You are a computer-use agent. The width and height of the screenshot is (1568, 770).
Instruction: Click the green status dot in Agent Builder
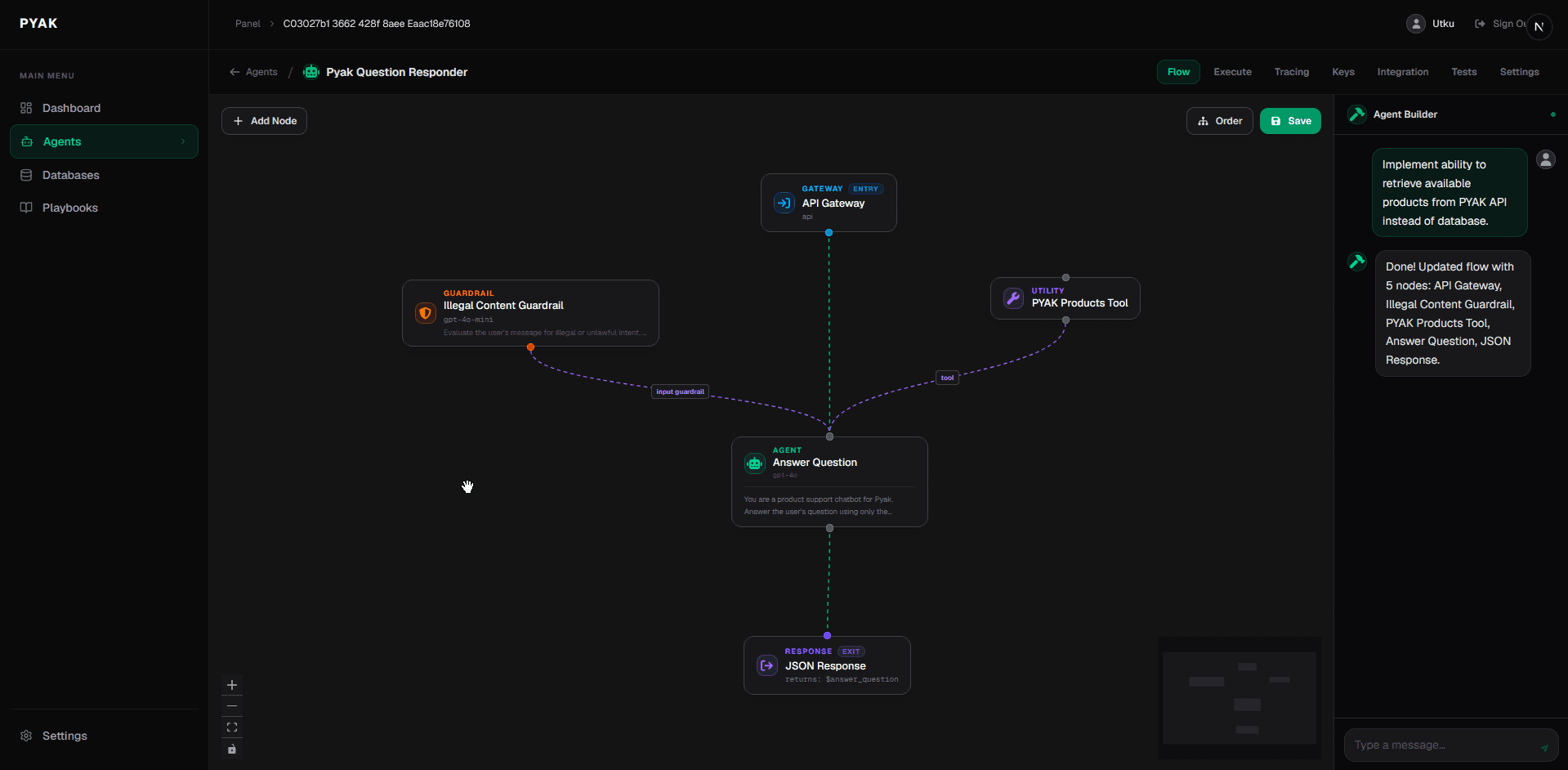tap(1553, 114)
